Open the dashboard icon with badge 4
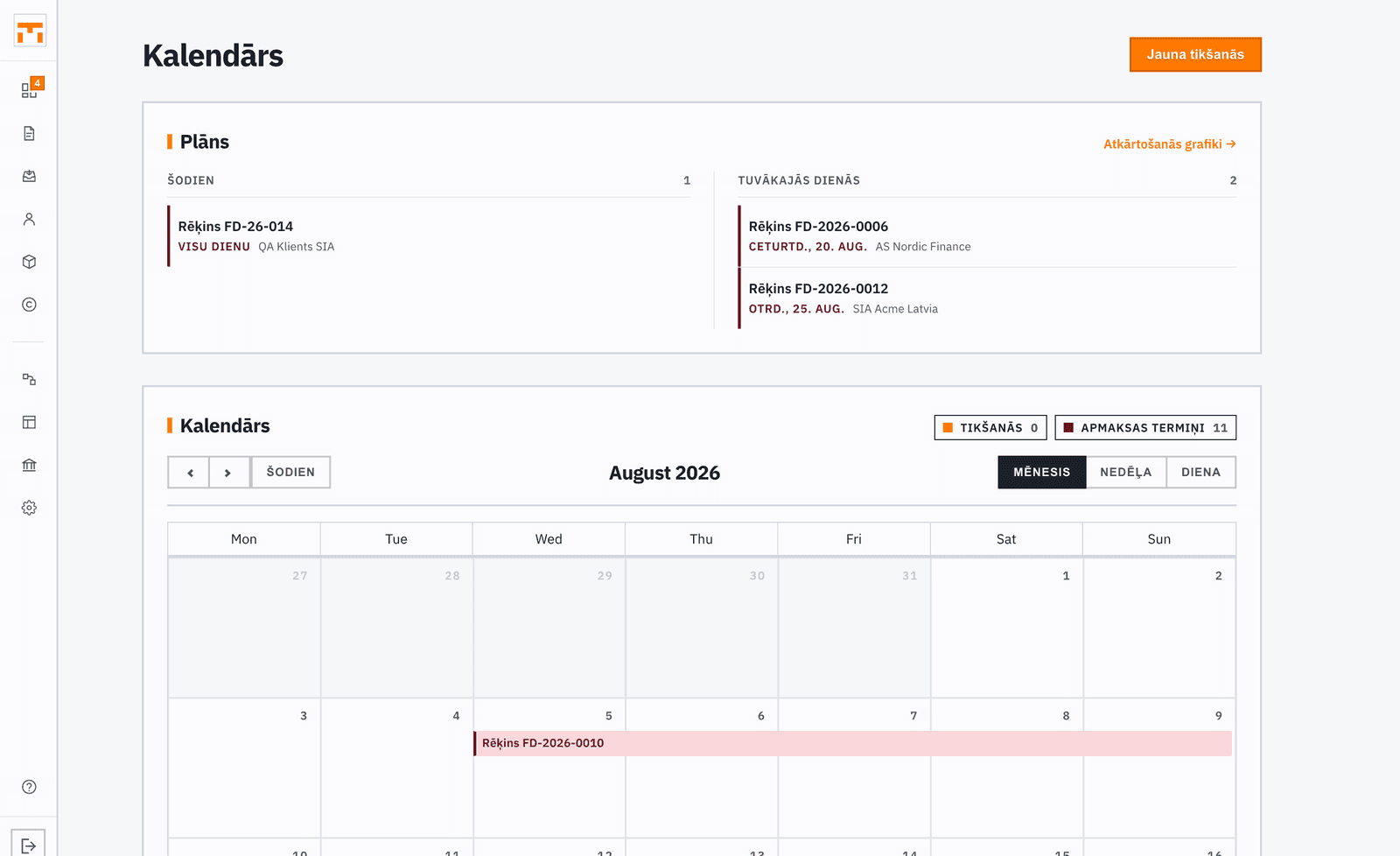The height and width of the screenshot is (856, 1400). tap(30, 89)
